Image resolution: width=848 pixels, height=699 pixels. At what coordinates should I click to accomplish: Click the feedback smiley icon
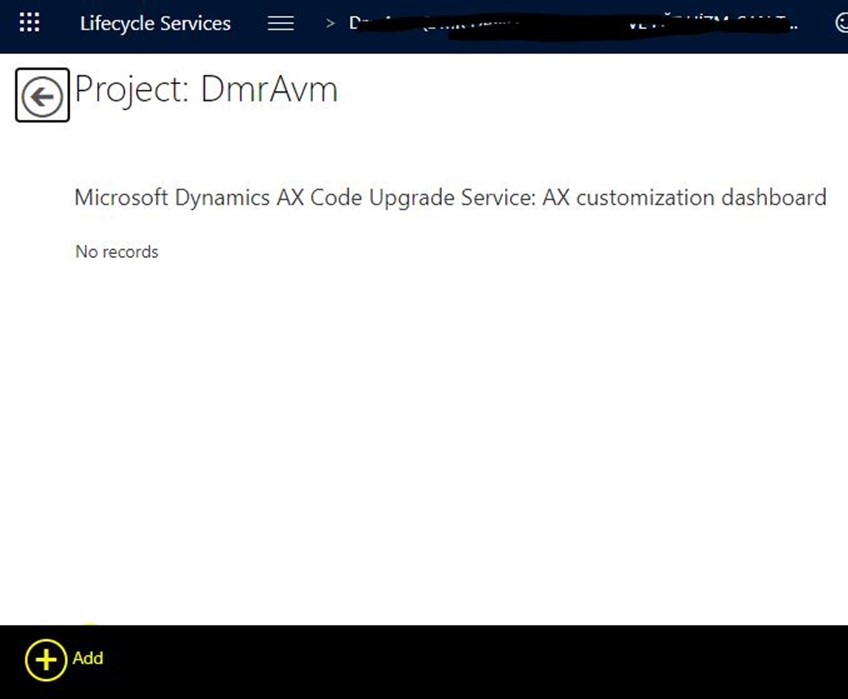tap(842, 23)
